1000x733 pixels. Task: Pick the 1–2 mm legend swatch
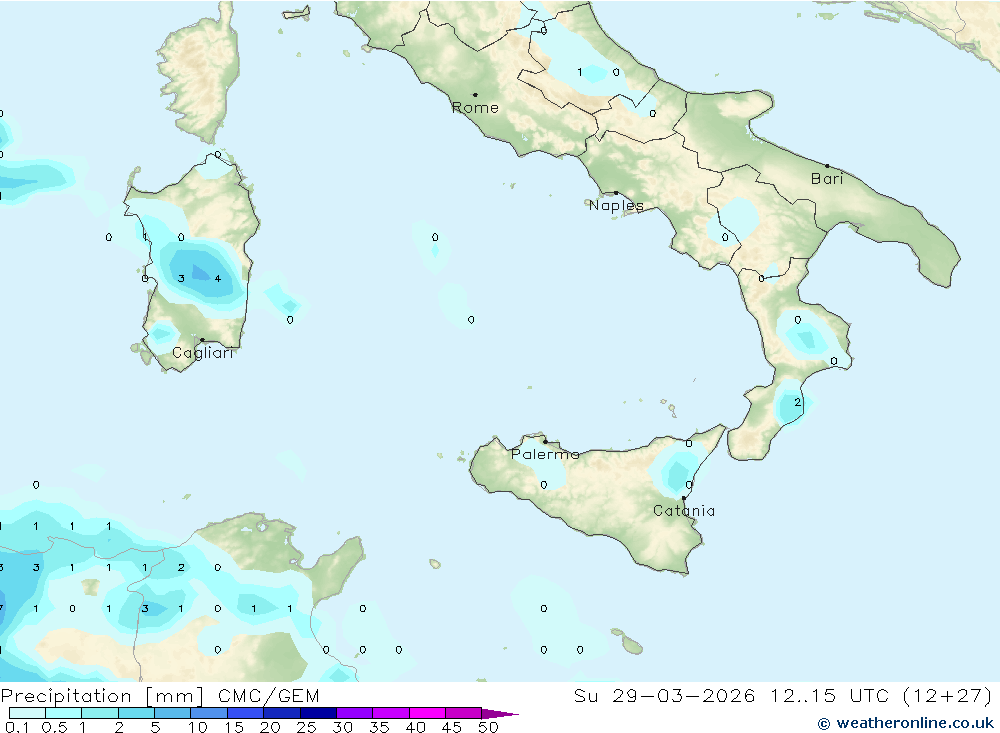click(100, 713)
